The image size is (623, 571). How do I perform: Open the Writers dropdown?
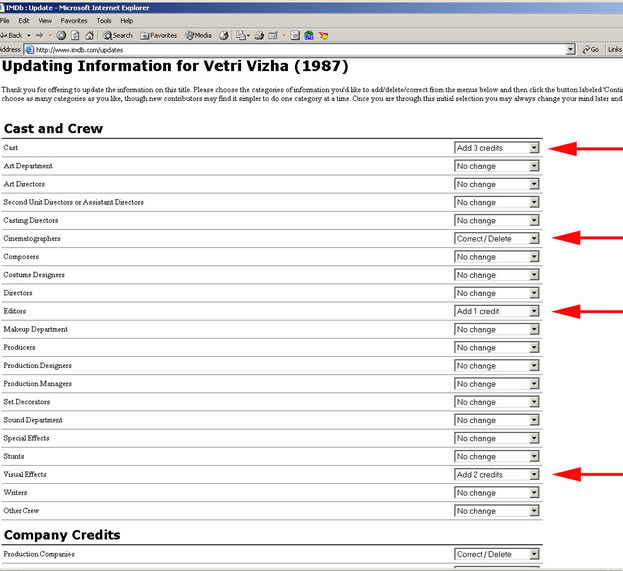pyautogui.click(x=497, y=493)
